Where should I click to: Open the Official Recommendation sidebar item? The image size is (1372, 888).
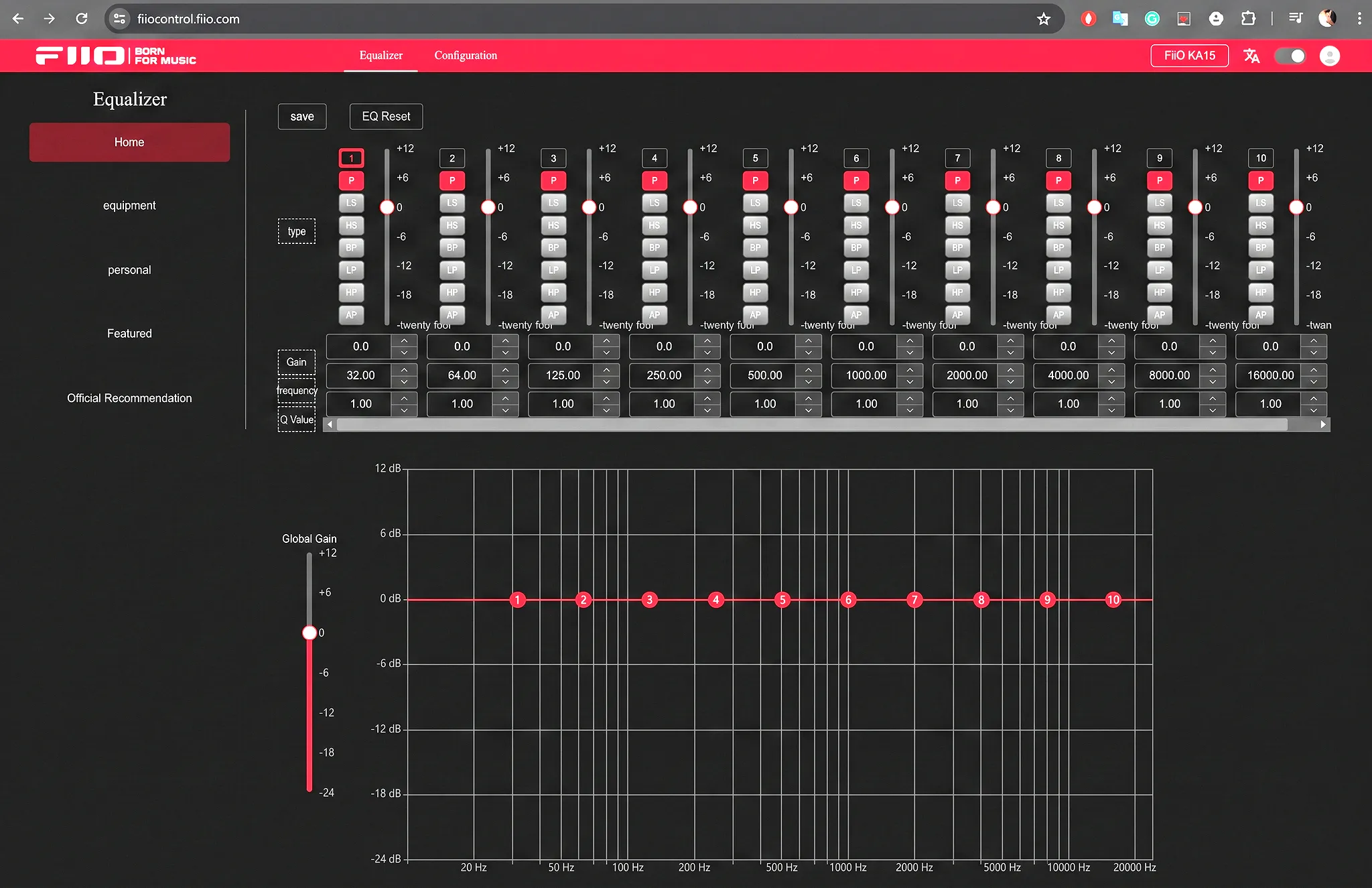pyautogui.click(x=129, y=398)
